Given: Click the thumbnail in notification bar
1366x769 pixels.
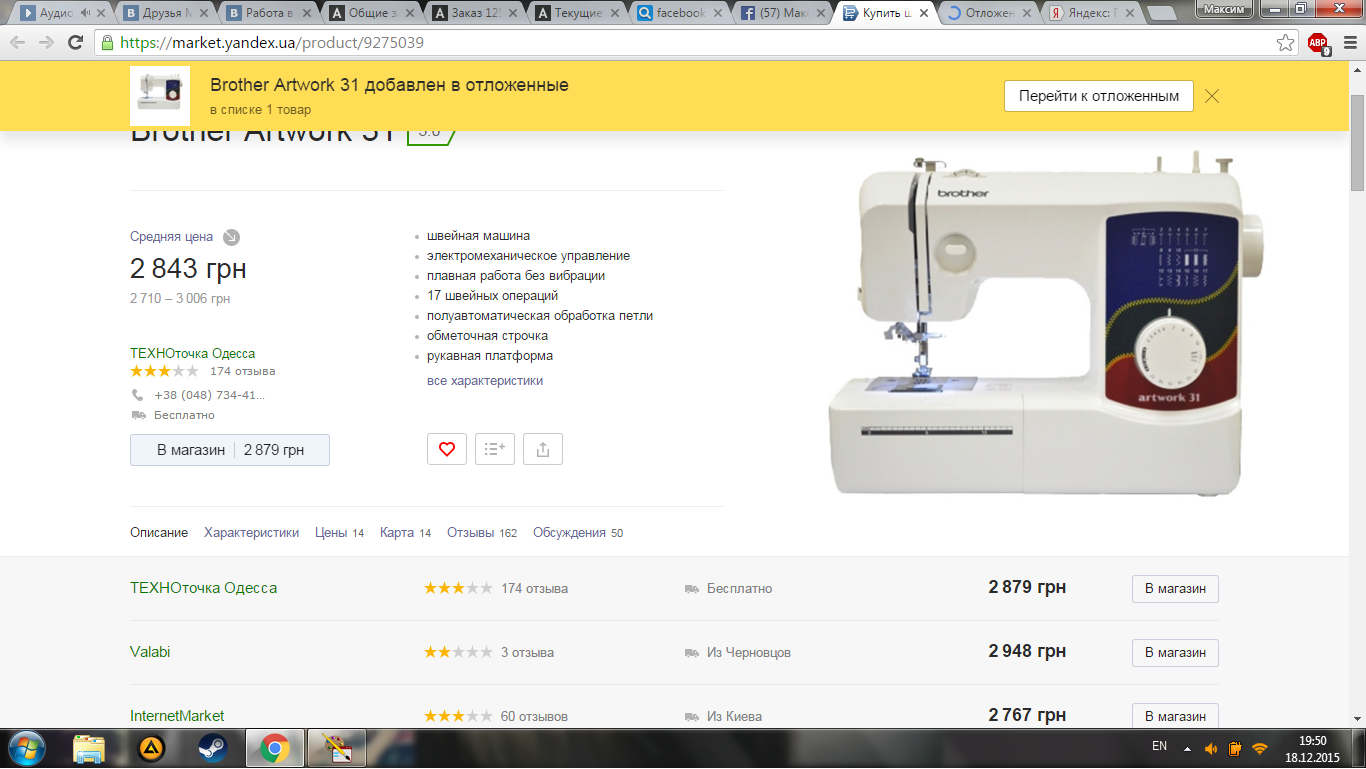Looking at the screenshot, I should click(x=160, y=96).
